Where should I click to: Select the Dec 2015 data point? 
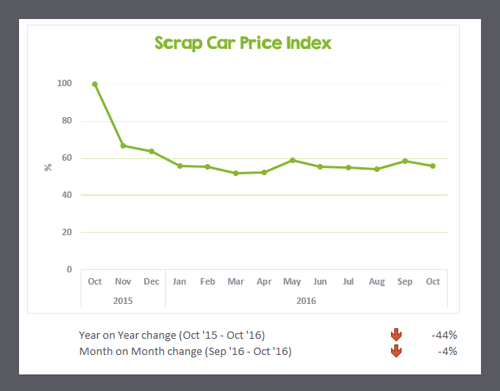click(x=151, y=151)
